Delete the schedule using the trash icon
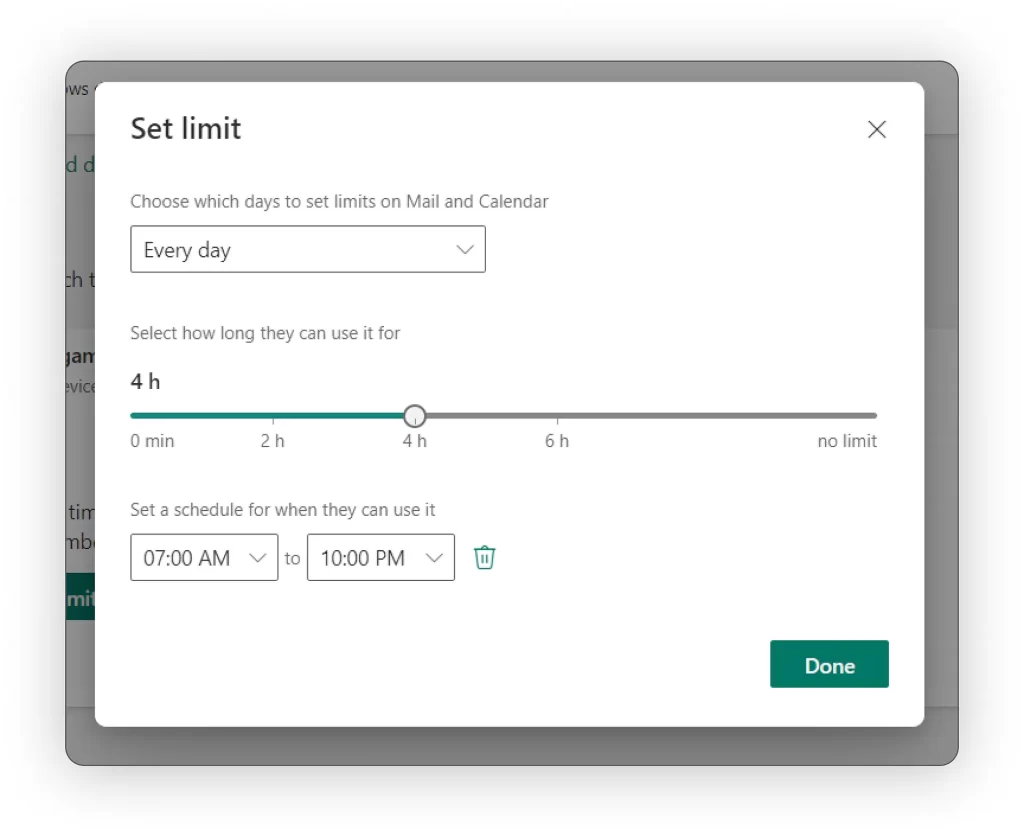 484,558
